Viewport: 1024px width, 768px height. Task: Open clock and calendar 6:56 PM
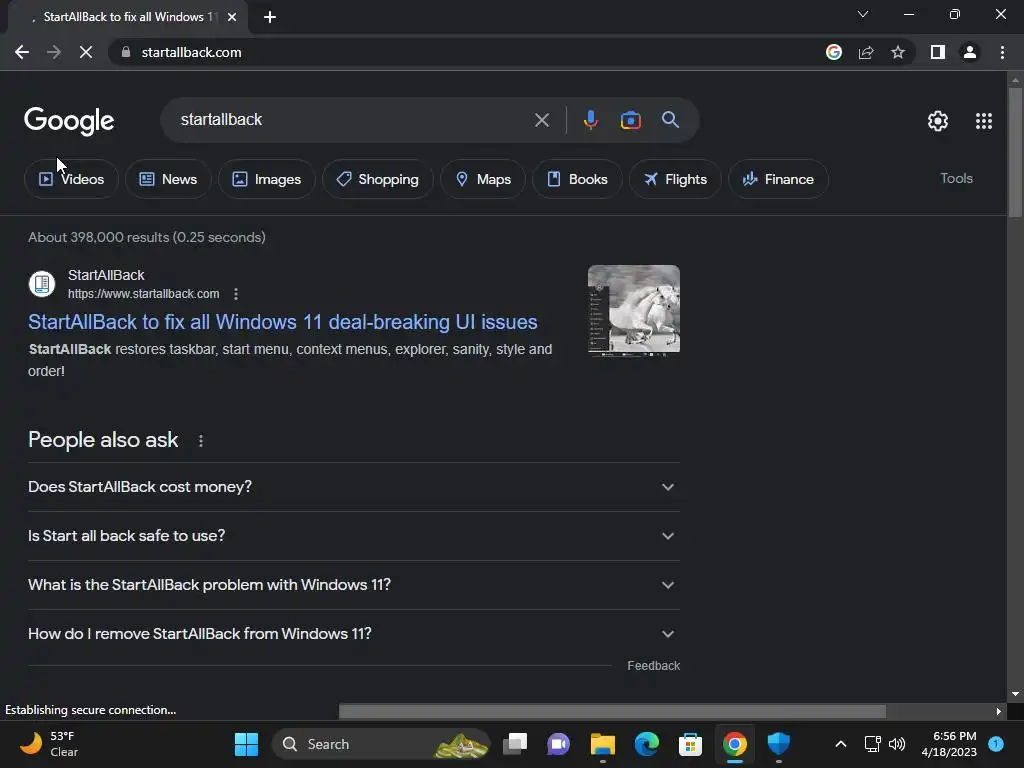[x=949, y=744]
